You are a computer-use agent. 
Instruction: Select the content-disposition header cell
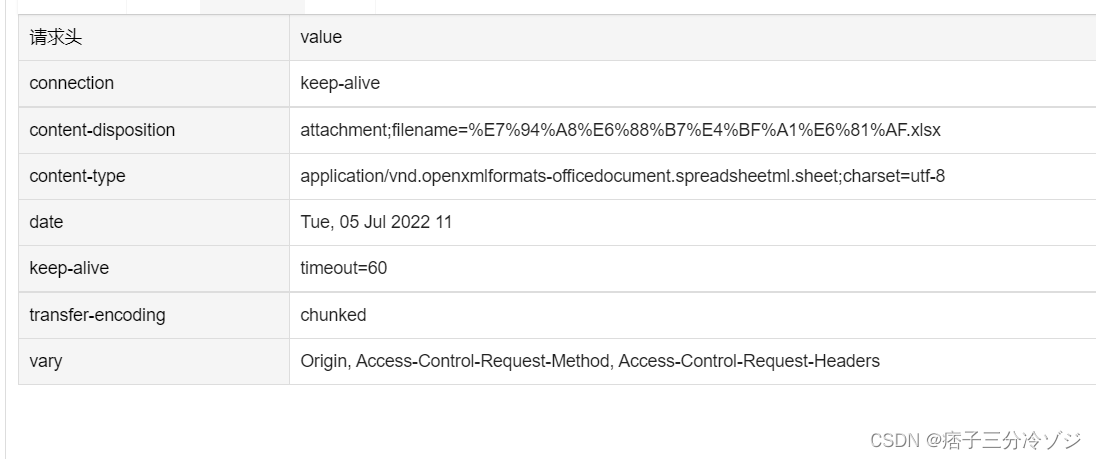coord(102,130)
